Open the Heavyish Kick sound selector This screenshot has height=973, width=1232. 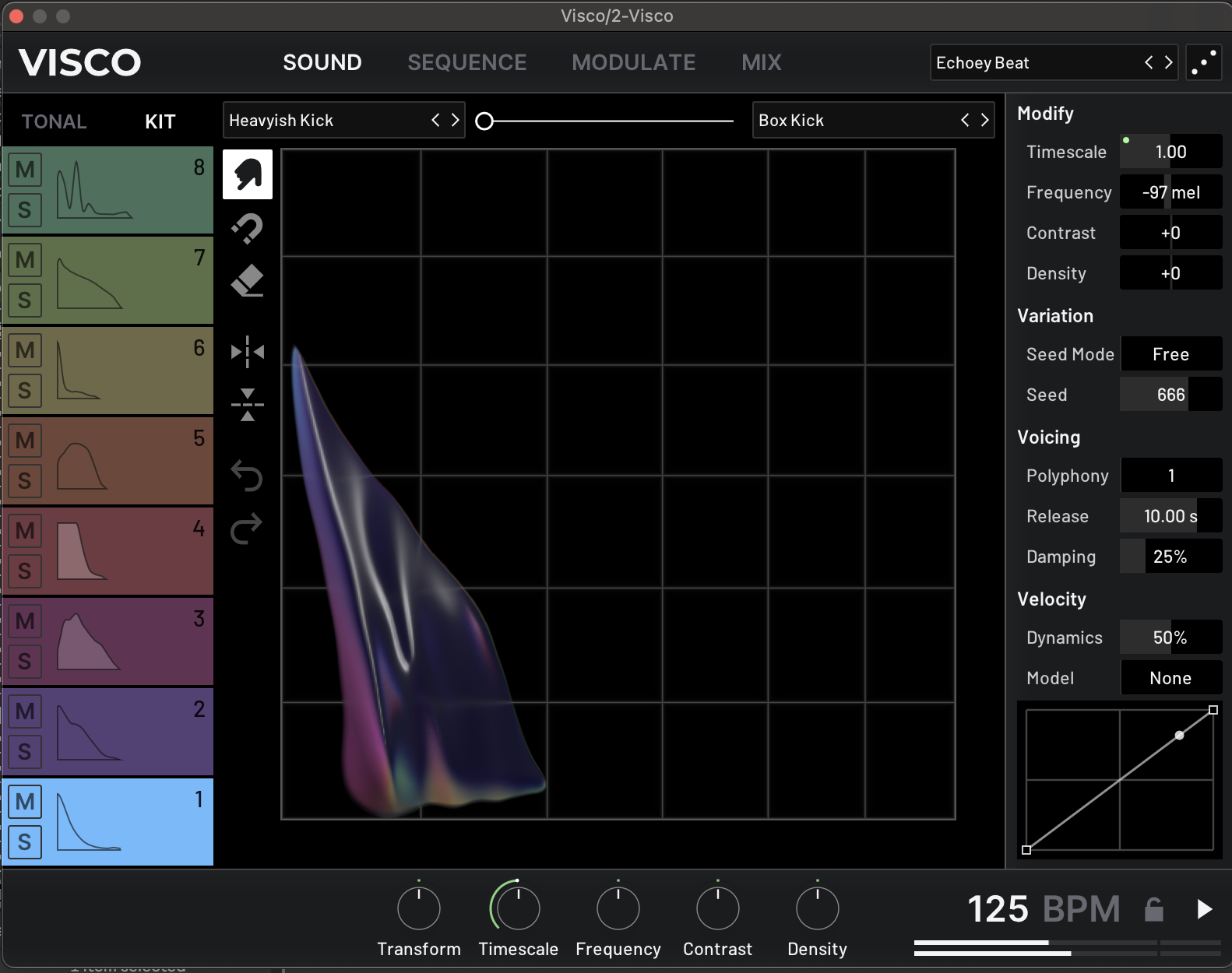click(x=343, y=120)
